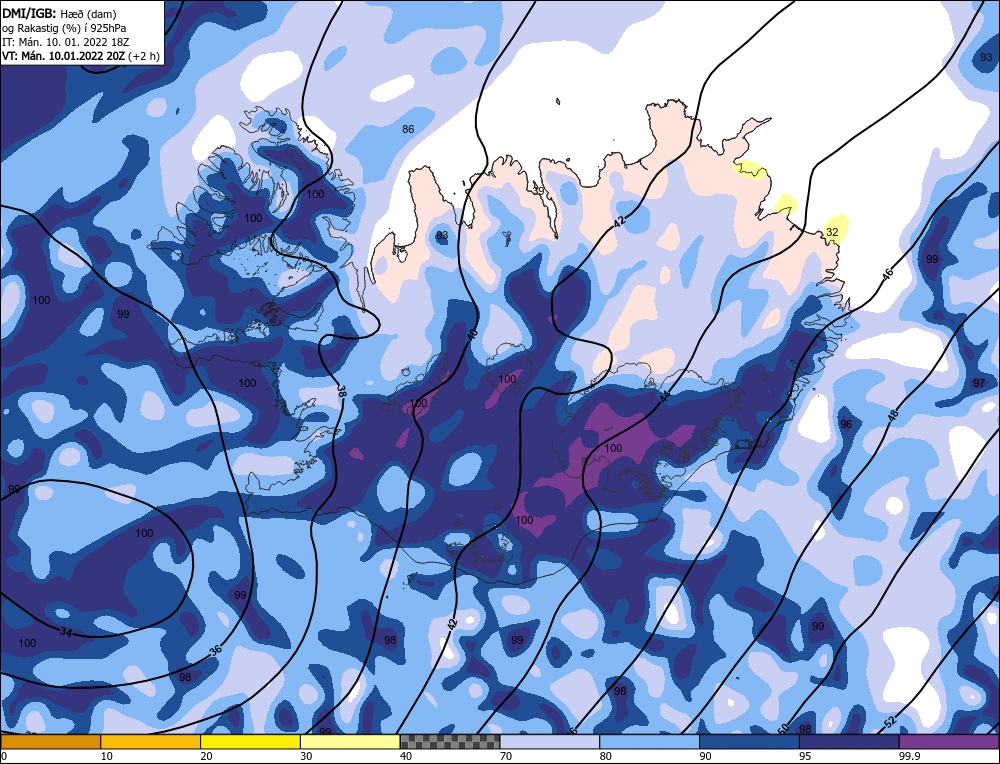Click the value "32" in the yellow patch
The width and height of the screenshot is (1000, 764).
832,232
